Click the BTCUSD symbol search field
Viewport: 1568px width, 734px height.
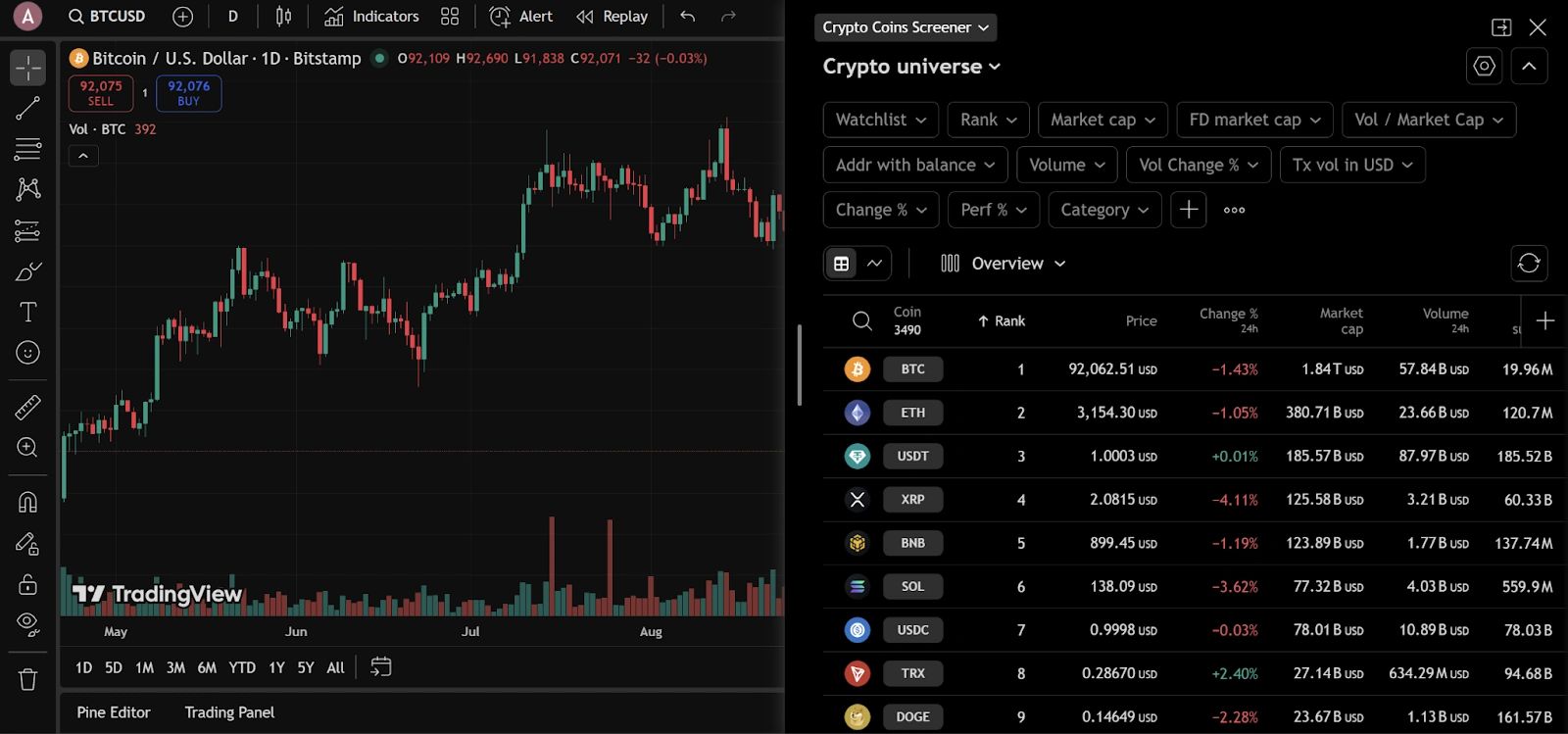click(x=107, y=17)
